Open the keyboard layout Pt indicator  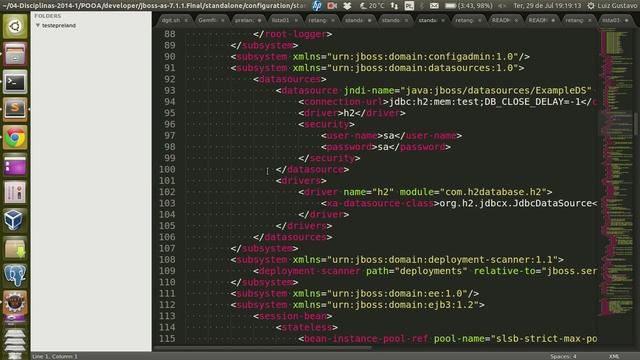click(409, 6)
